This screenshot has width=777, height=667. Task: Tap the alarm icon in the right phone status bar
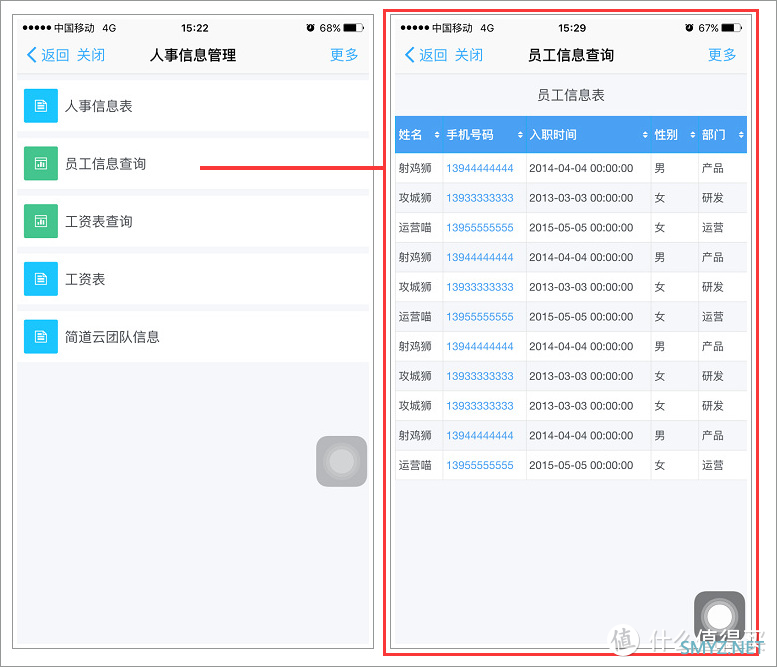(689, 28)
